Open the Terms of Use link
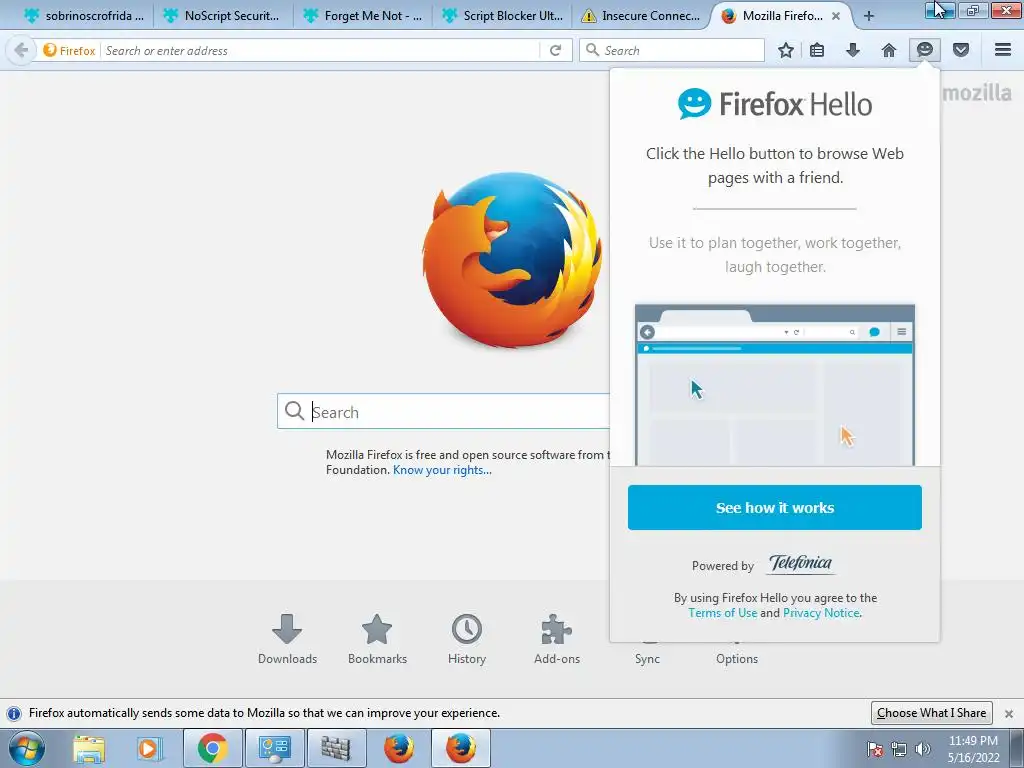Screen dimensions: 1024x768 coord(722,613)
